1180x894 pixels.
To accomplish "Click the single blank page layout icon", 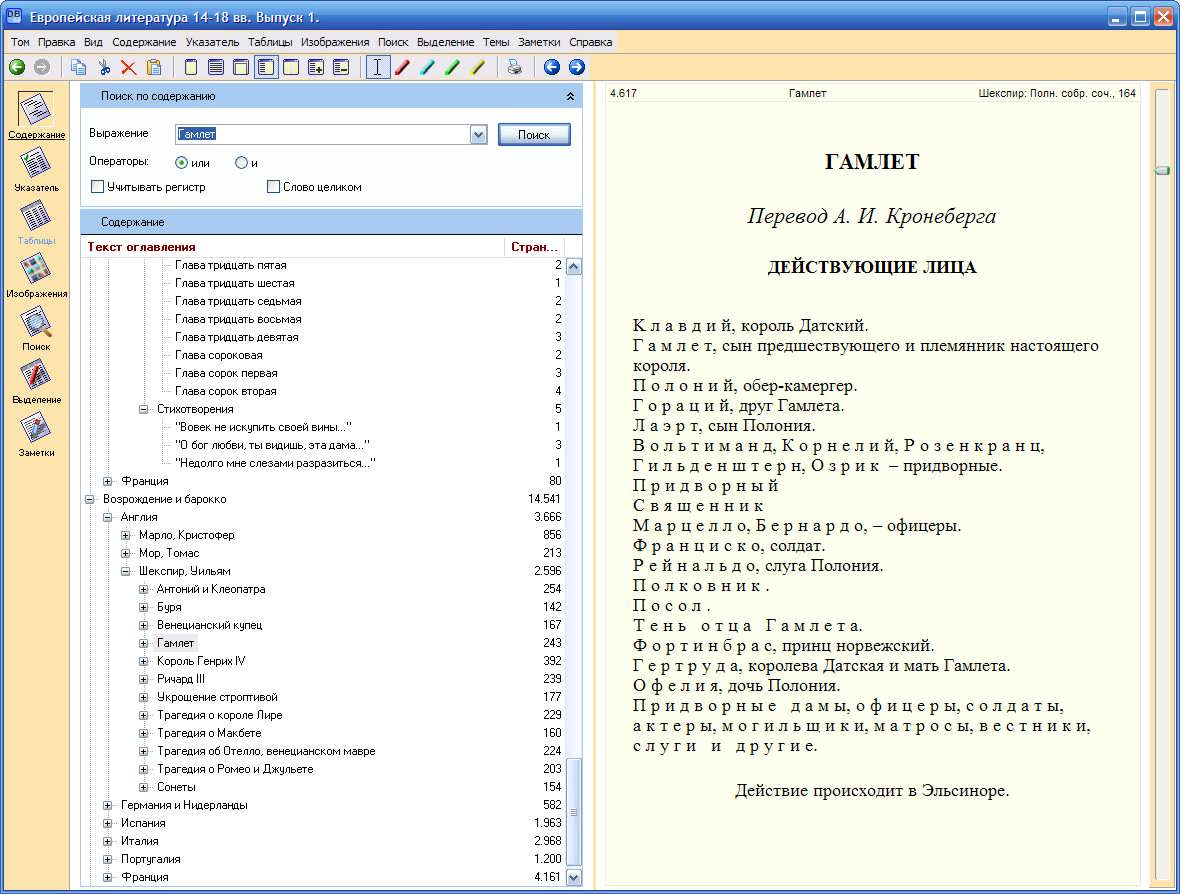I will click(x=191, y=67).
